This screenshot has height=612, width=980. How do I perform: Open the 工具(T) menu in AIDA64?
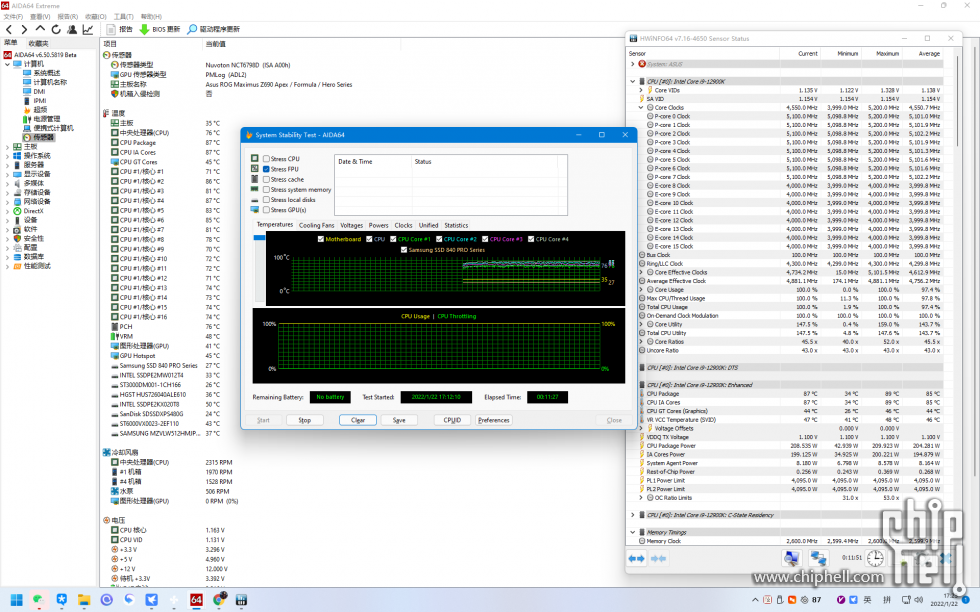point(124,17)
